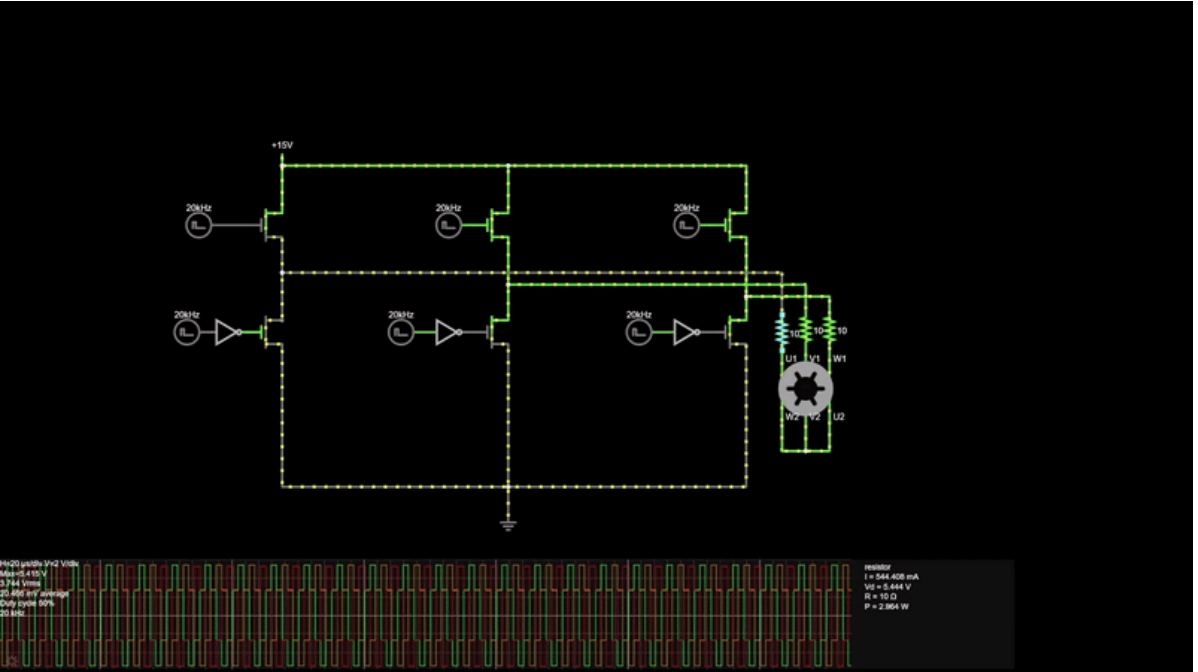1198x672 pixels.
Task: Click the 10-ohm resistor above V1
Action: (806, 328)
